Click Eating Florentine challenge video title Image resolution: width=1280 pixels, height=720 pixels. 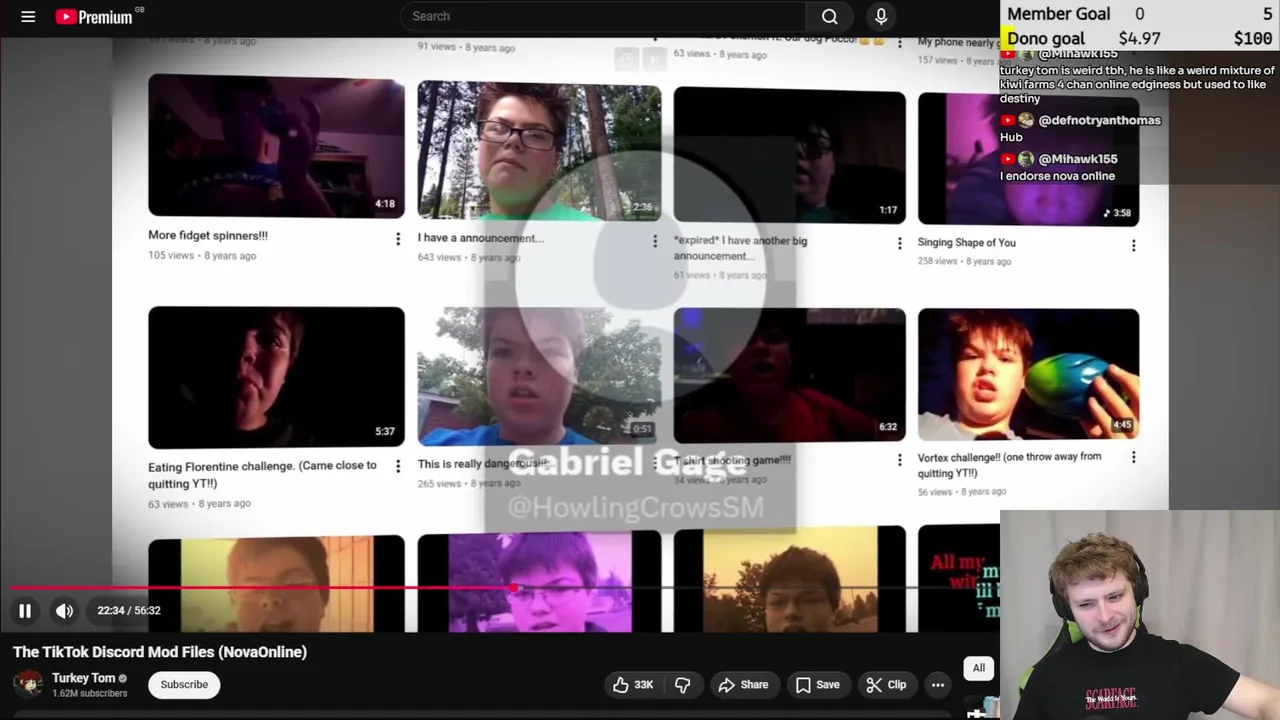pos(262,473)
